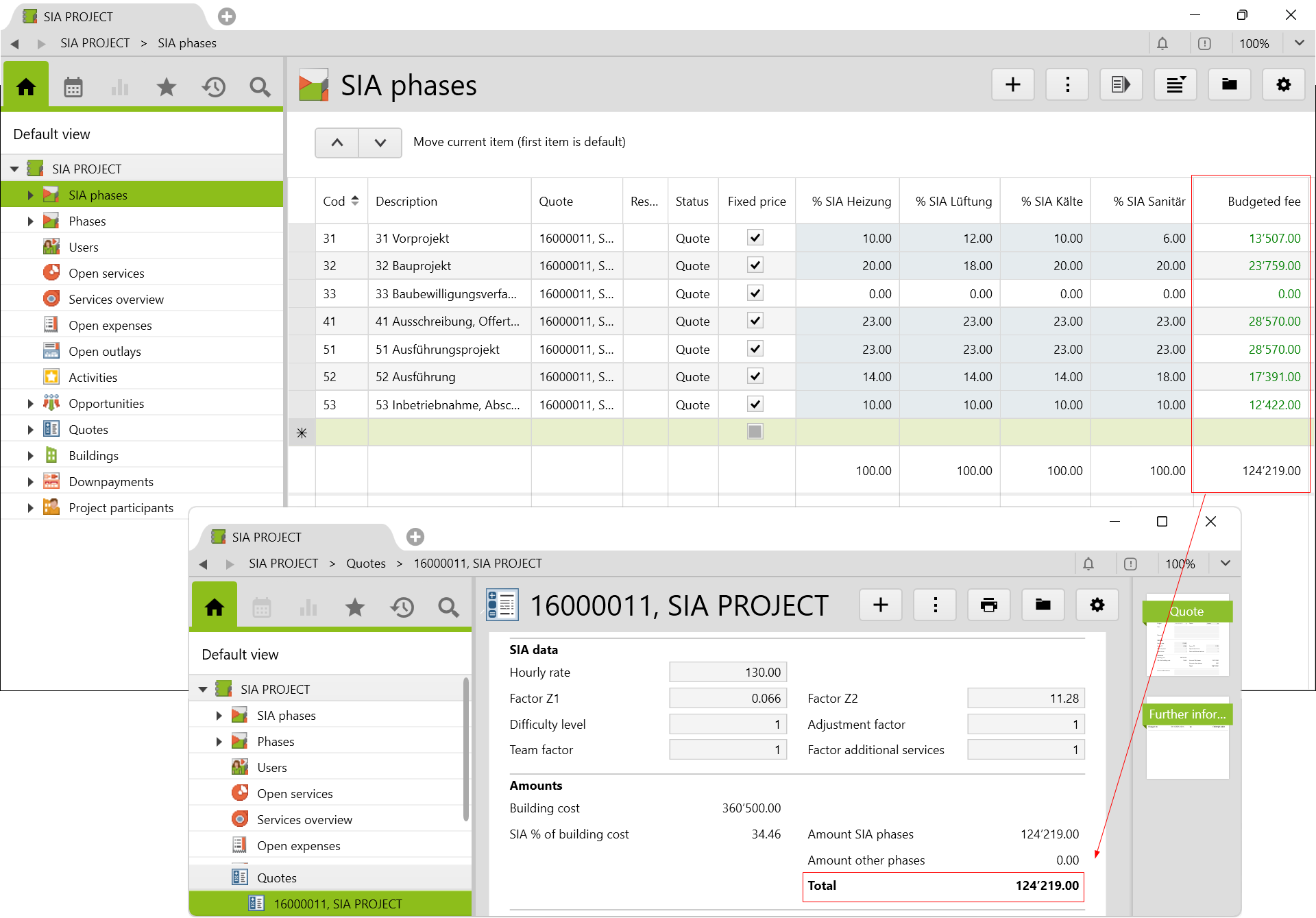Click the Quotes breadcrumb link in lower window

[x=365, y=564]
